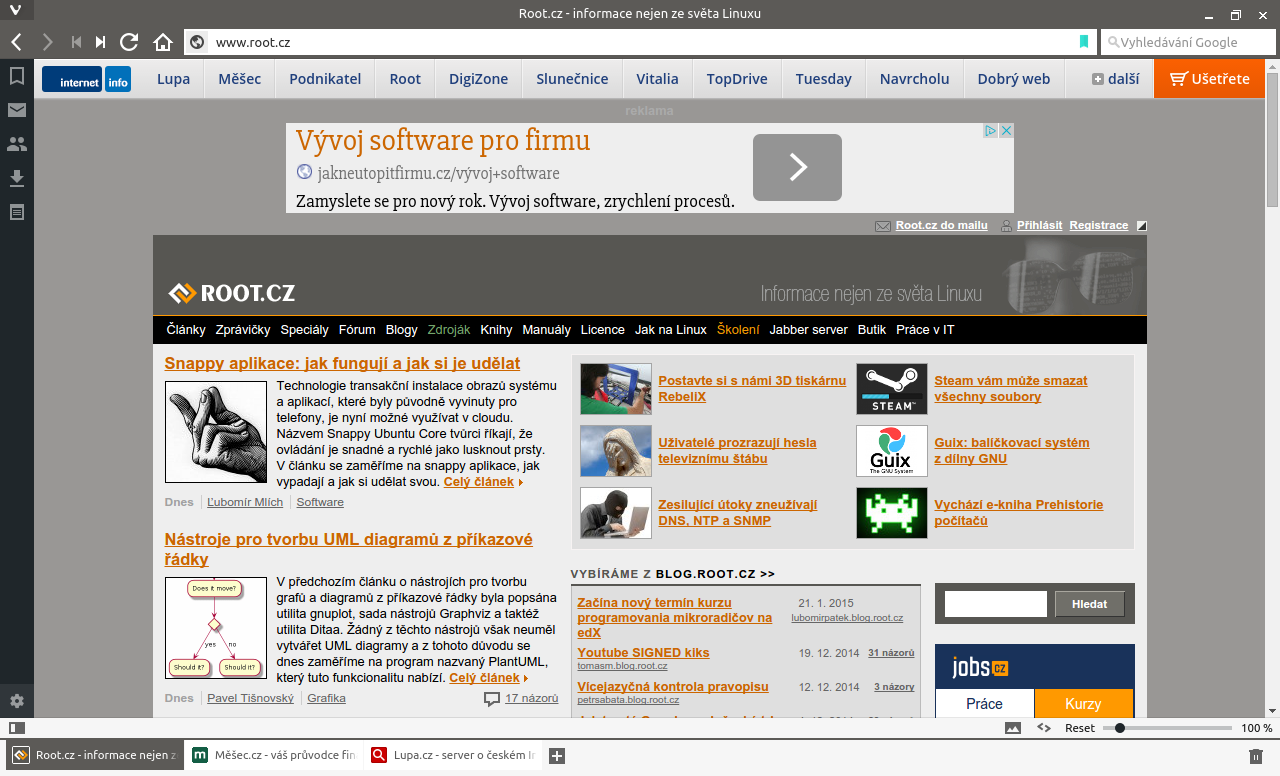Open the Zdroják menu item
Viewport: 1280px width, 776px height.
pyautogui.click(x=449, y=330)
